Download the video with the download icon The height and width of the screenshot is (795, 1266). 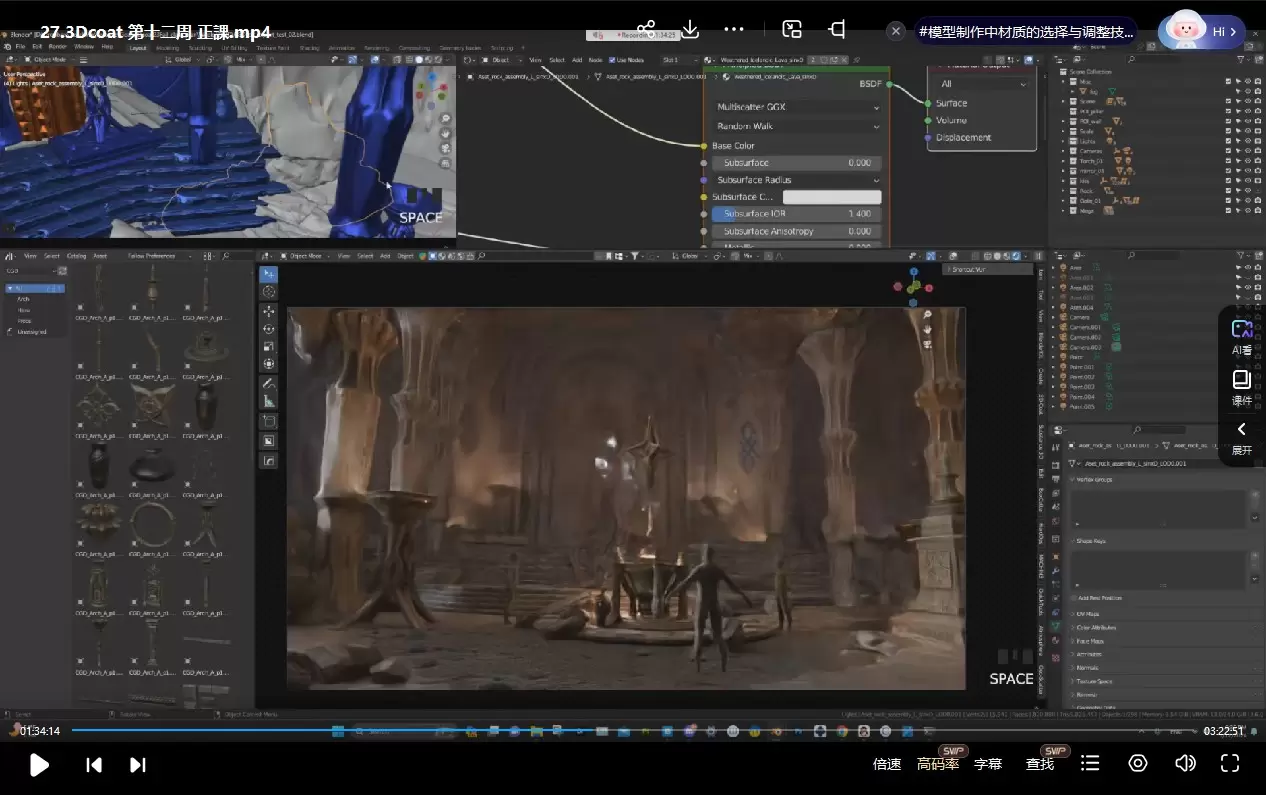690,30
